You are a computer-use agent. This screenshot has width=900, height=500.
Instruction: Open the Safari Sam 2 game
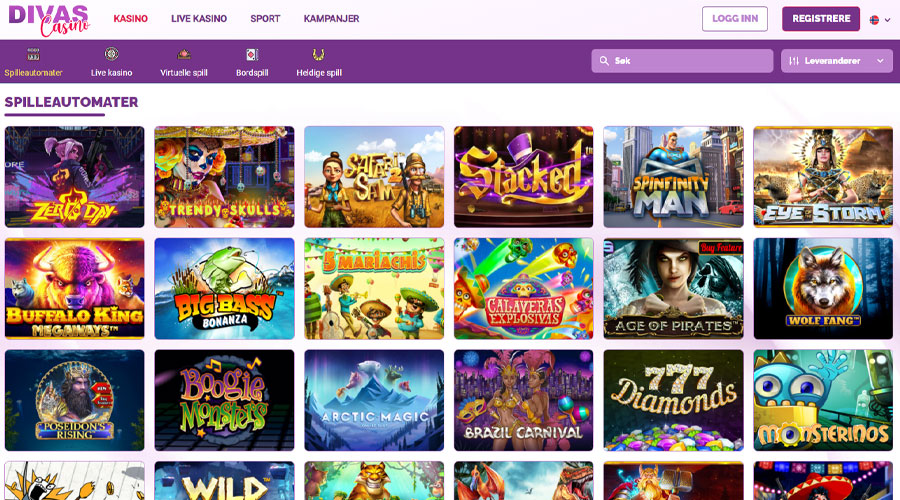(x=374, y=177)
